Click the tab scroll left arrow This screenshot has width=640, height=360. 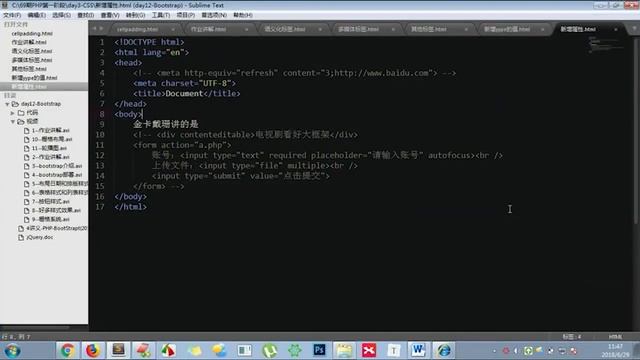tap(94, 29)
